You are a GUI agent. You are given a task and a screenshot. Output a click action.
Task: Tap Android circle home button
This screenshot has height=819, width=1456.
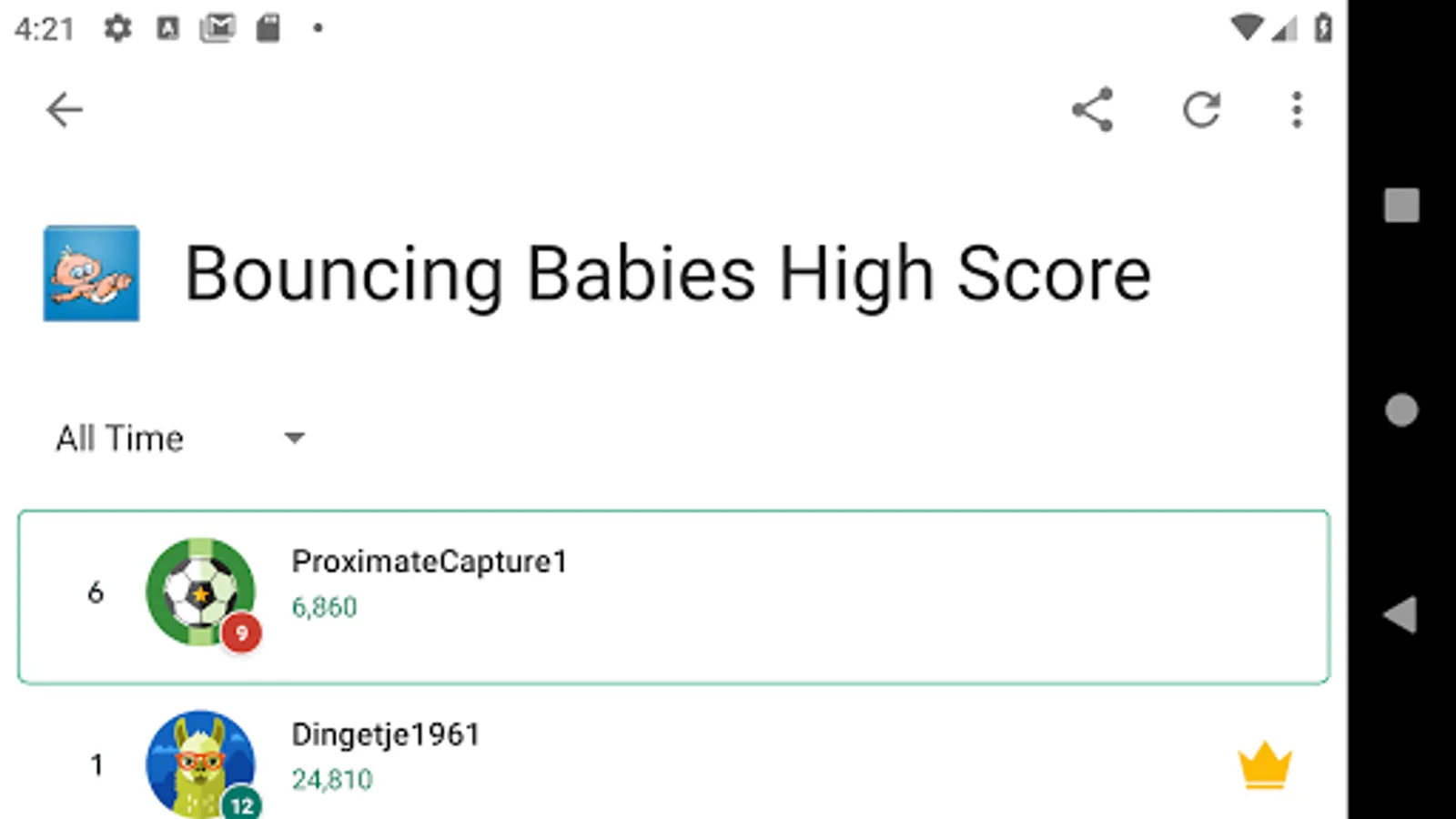1401,410
